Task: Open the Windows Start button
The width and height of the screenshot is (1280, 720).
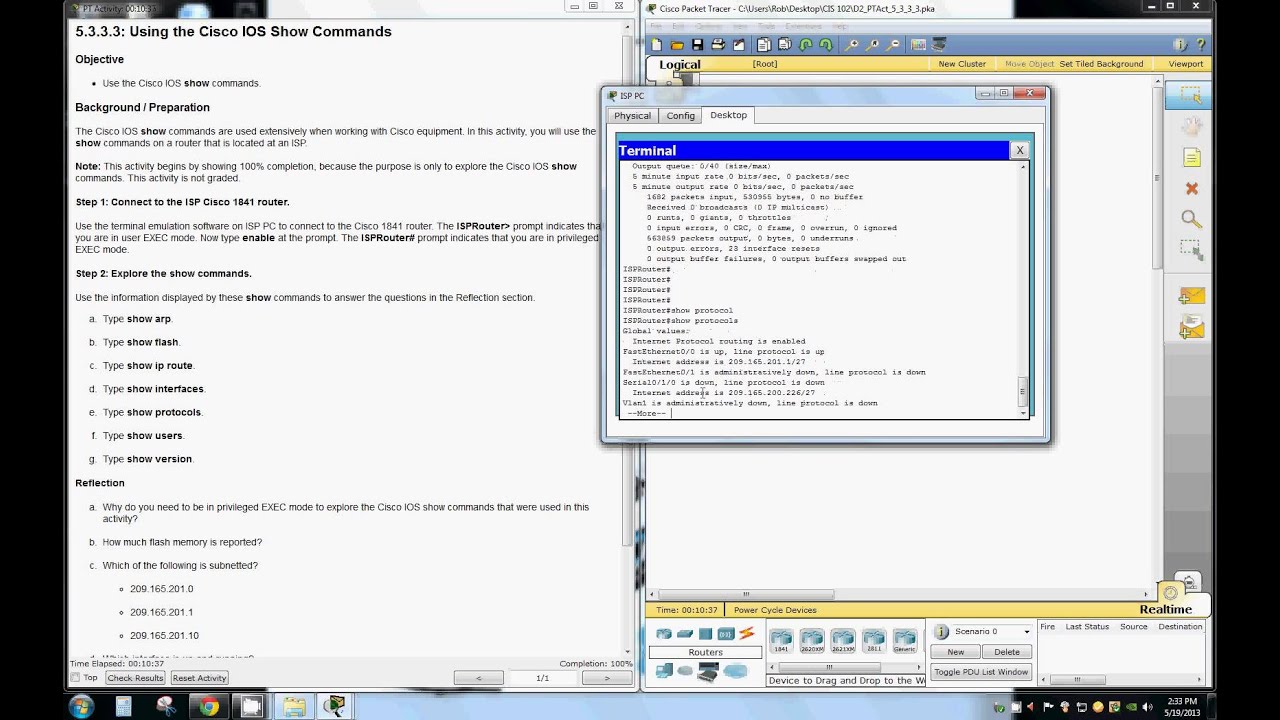Action: tap(81, 706)
